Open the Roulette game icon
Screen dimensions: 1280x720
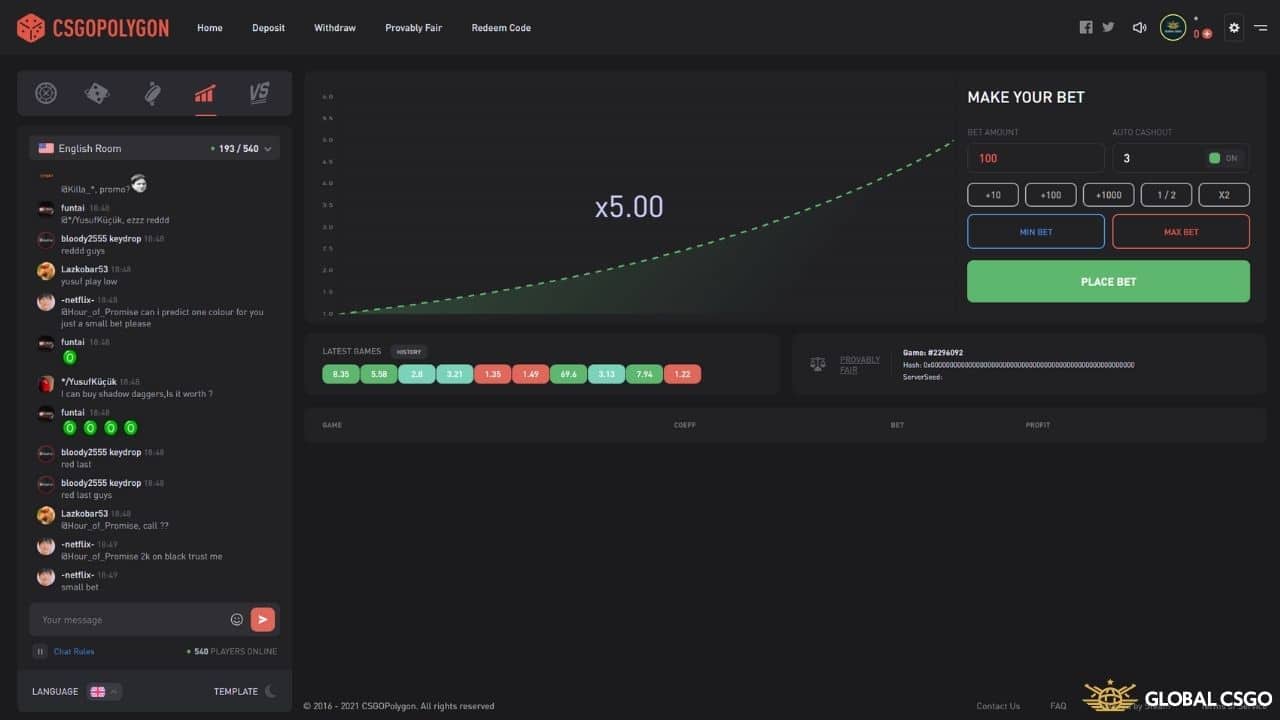pyautogui.click(x=46, y=93)
